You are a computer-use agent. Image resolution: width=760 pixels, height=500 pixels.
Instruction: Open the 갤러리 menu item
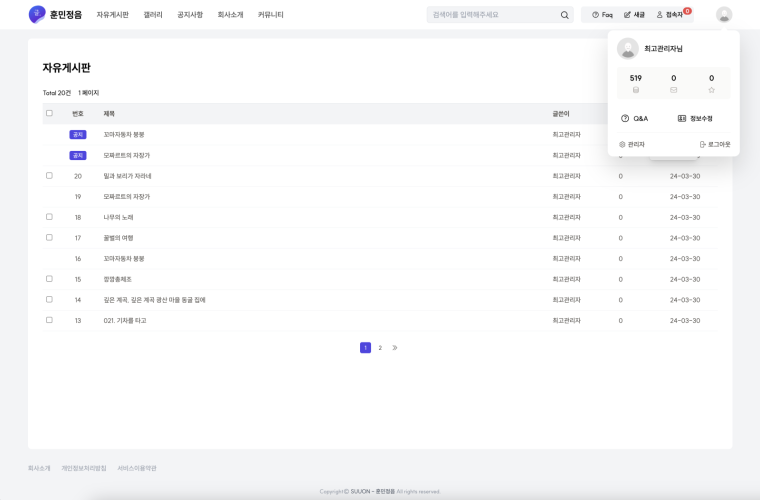(153, 15)
